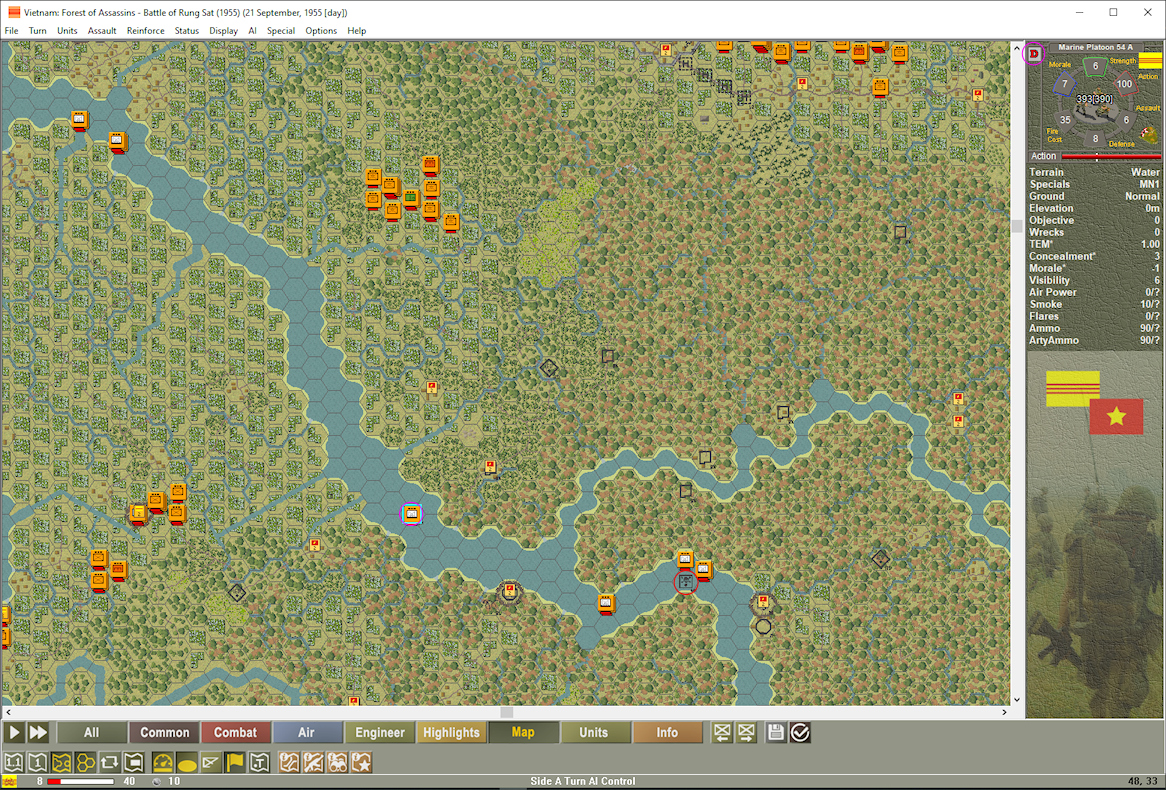Viewport: 1166px width, 790px height.
Task: Select the Combat toolbar tab
Action: 236,733
